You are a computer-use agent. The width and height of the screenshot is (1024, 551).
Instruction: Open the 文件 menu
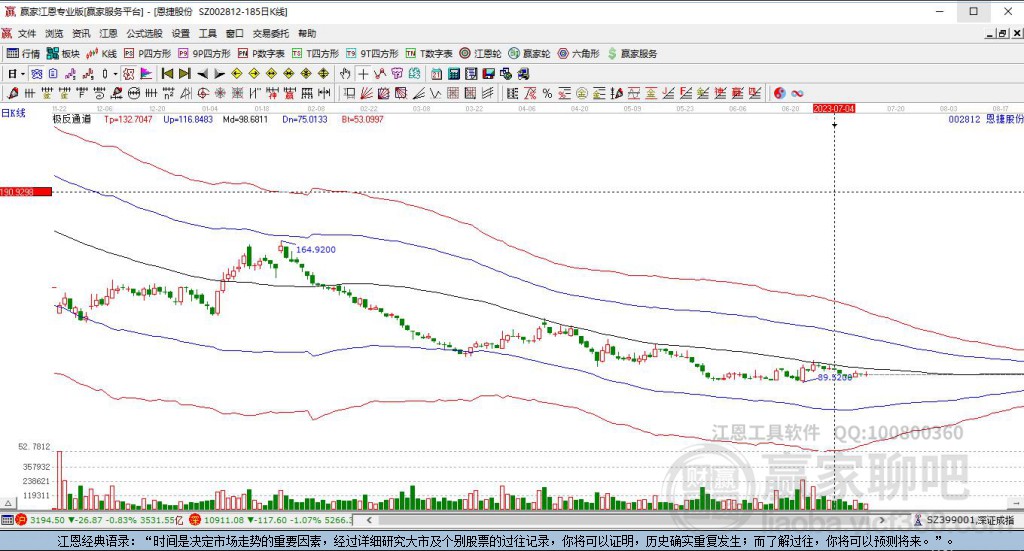point(27,33)
